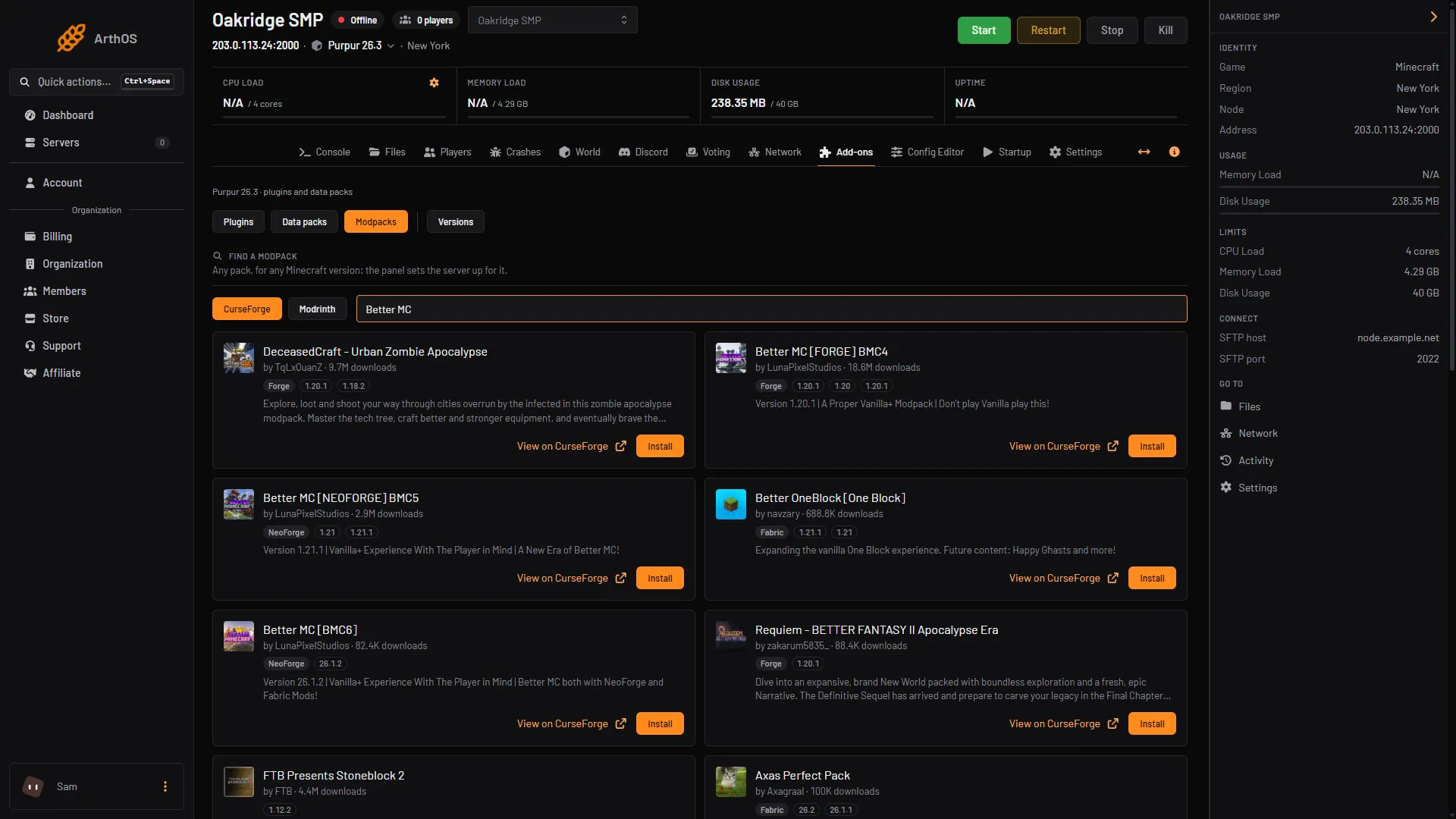
Task: Switch add-on type to Data packs
Action: [304, 221]
